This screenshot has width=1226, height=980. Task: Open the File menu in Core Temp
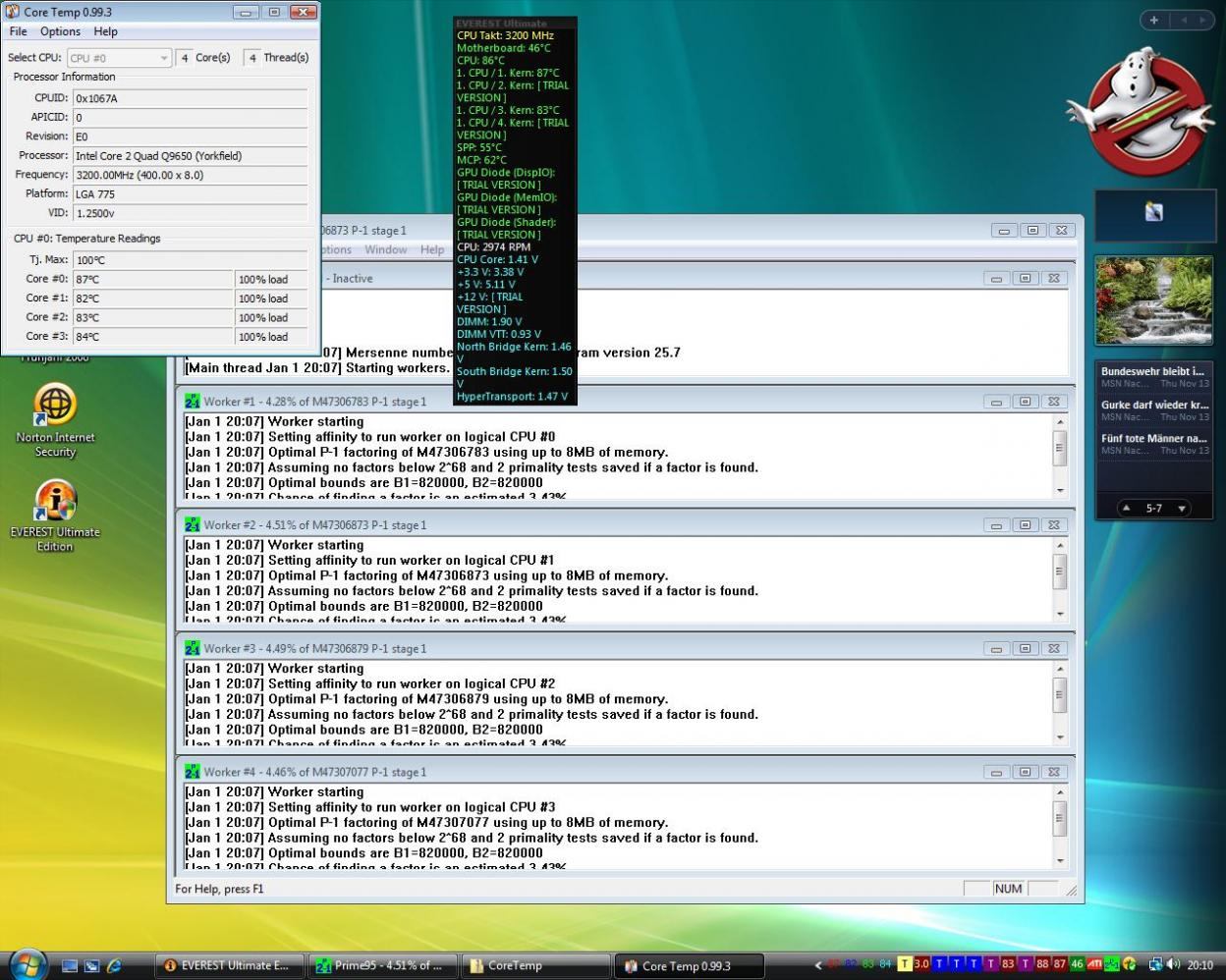pyautogui.click(x=18, y=31)
